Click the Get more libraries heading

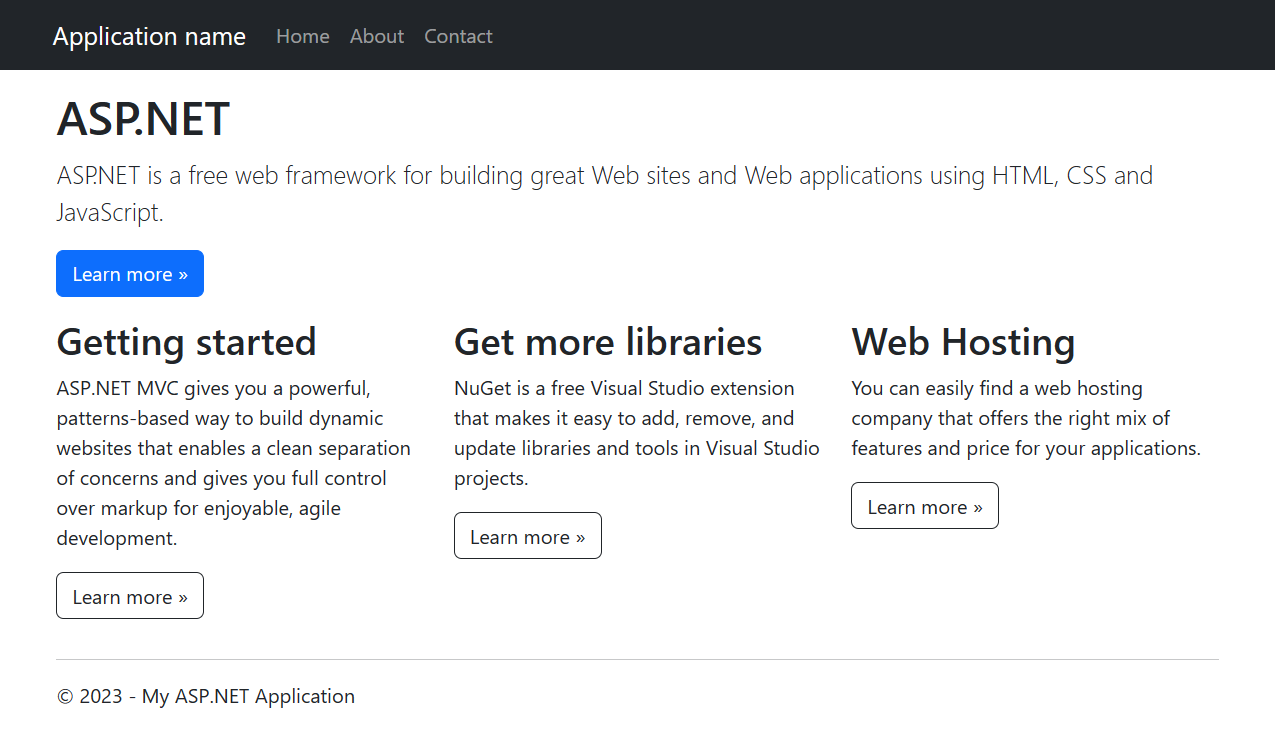tap(608, 342)
